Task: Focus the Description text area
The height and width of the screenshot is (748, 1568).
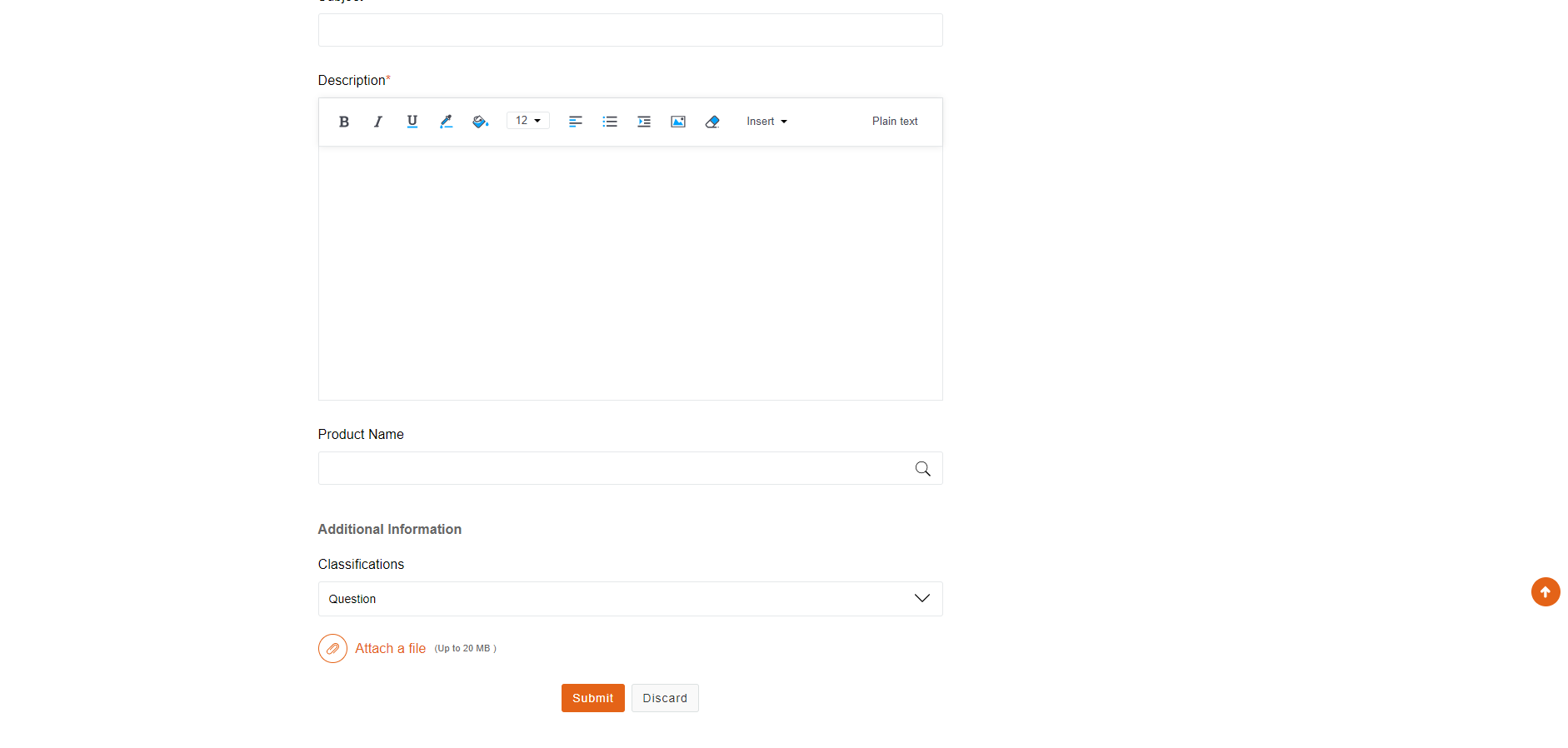Action: (x=630, y=273)
